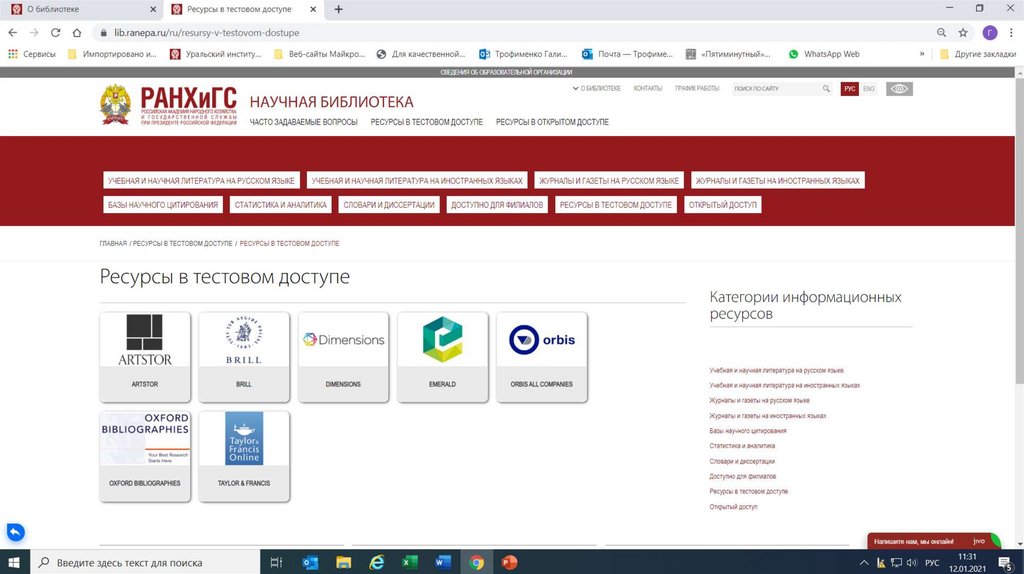Open the Taylor & Francis tile

pos(244,456)
